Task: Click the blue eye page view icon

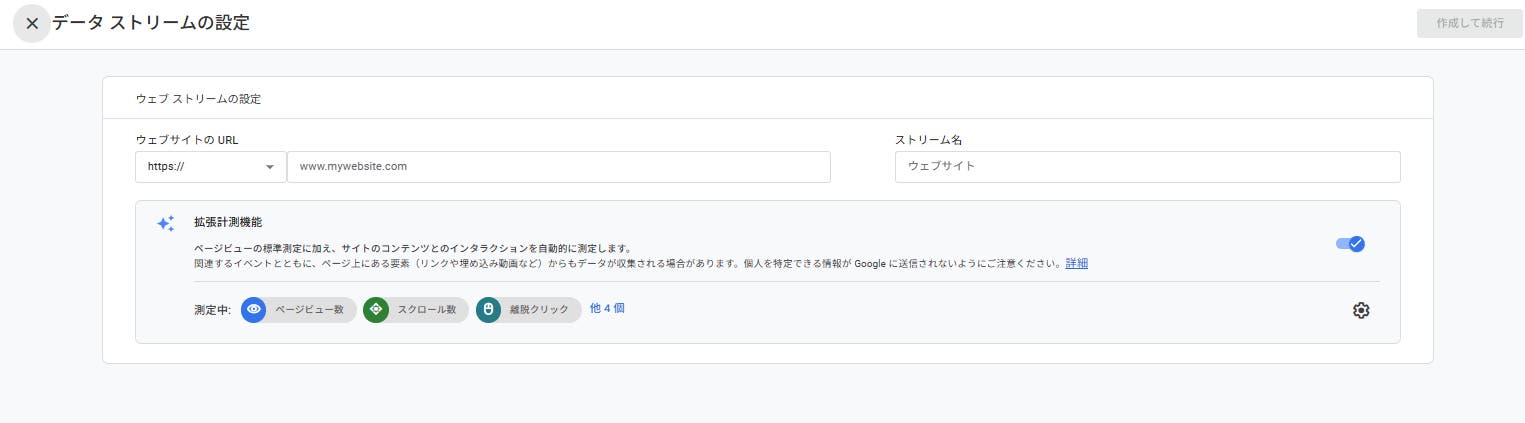Action: tap(254, 310)
